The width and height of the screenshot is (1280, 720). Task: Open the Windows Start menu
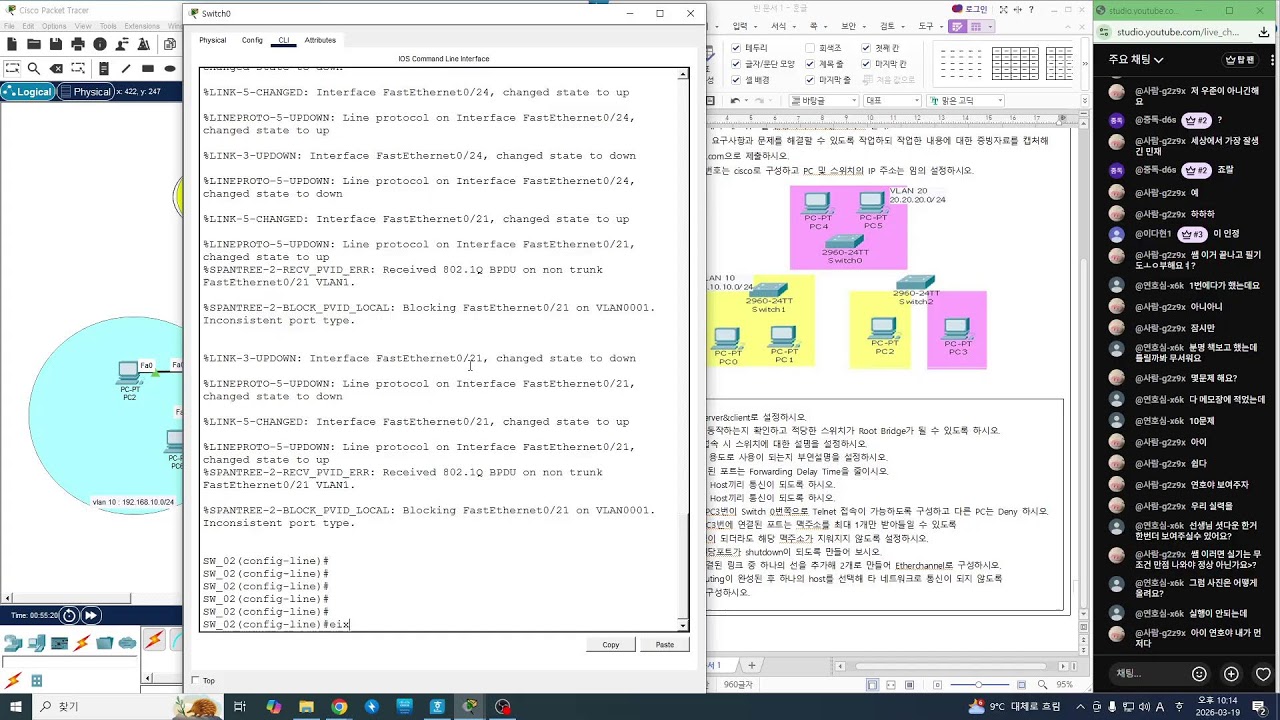coord(15,706)
